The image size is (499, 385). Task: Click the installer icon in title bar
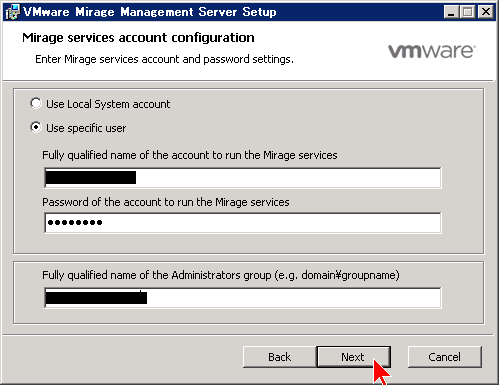[12, 12]
